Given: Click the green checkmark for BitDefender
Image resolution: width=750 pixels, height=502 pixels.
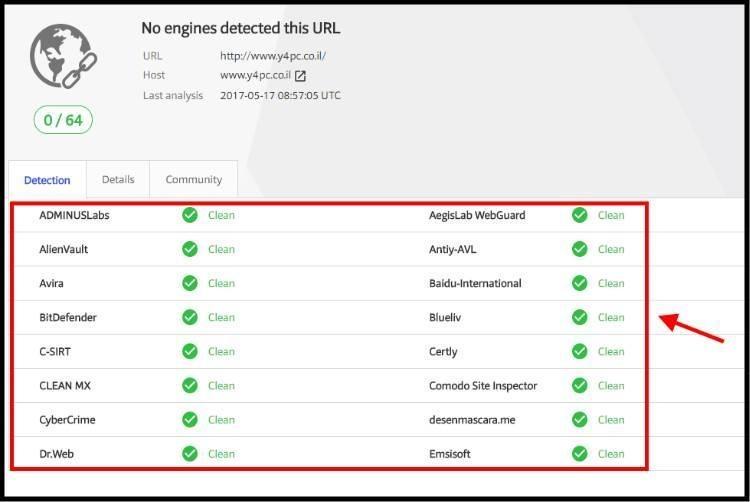Looking at the screenshot, I should point(190,317).
